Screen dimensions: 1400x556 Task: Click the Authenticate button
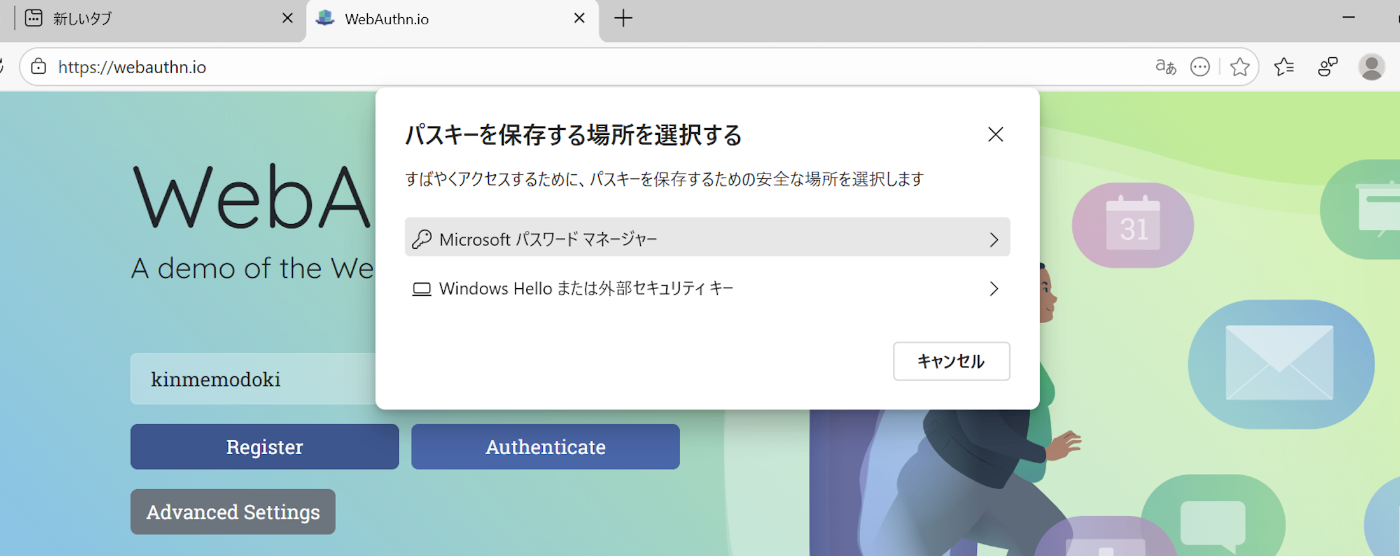click(545, 447)
